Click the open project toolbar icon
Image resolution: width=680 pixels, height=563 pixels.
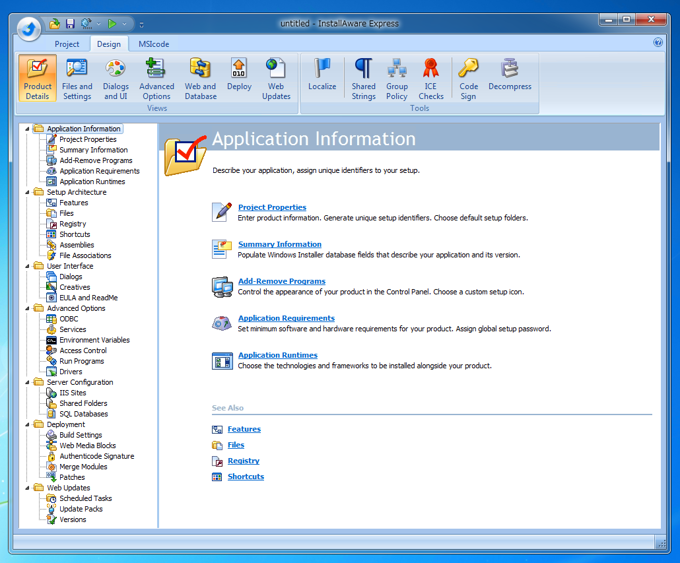coord(54,24)
